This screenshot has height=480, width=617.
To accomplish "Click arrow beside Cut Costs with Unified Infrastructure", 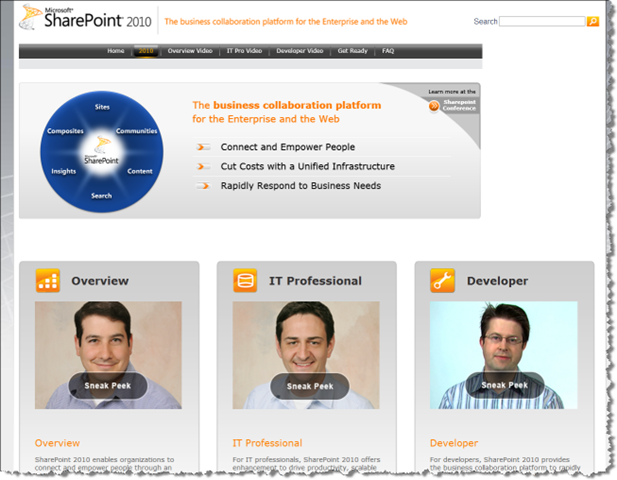I will [203, 166].
